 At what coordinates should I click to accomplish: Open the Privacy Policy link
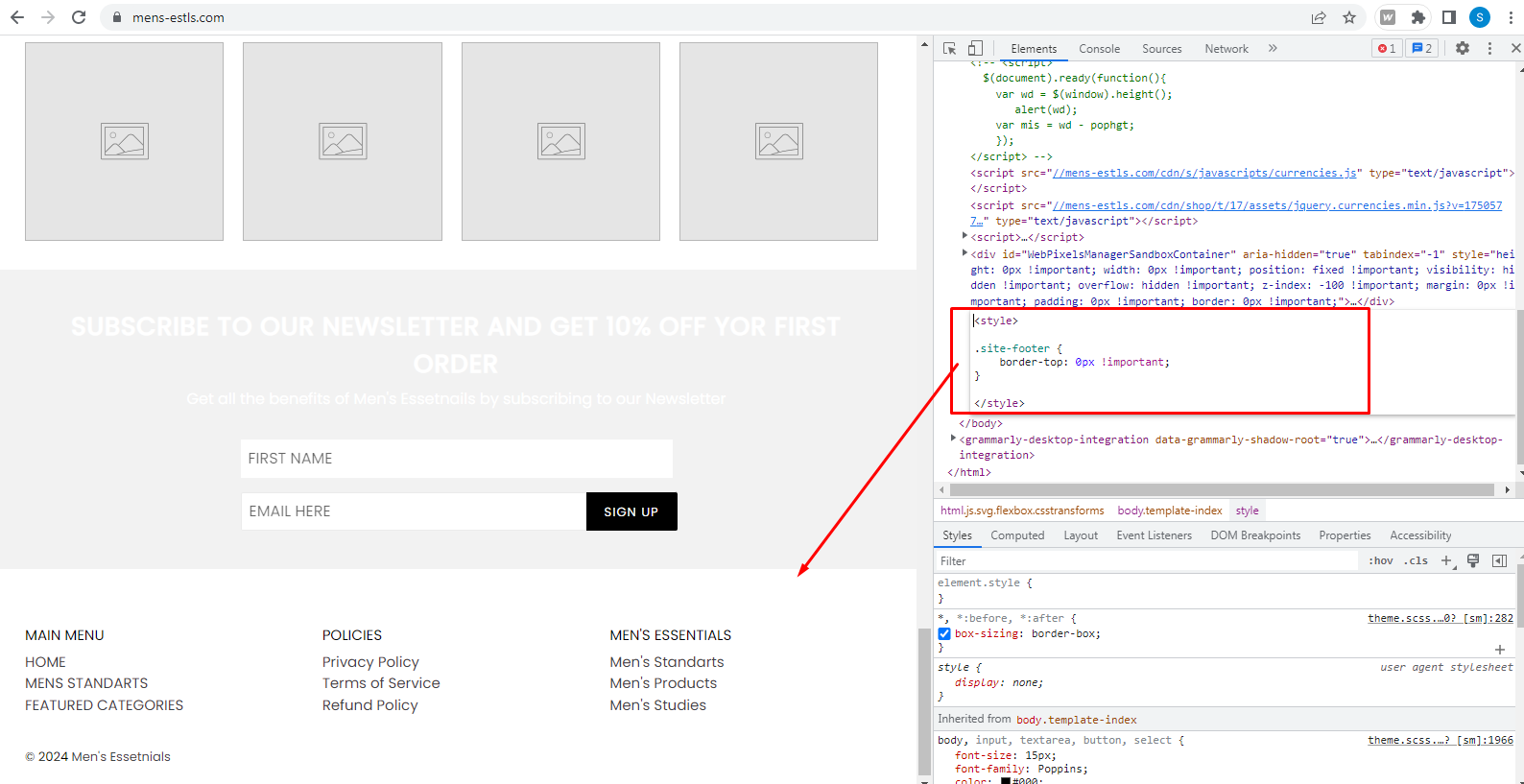point(370,662)
